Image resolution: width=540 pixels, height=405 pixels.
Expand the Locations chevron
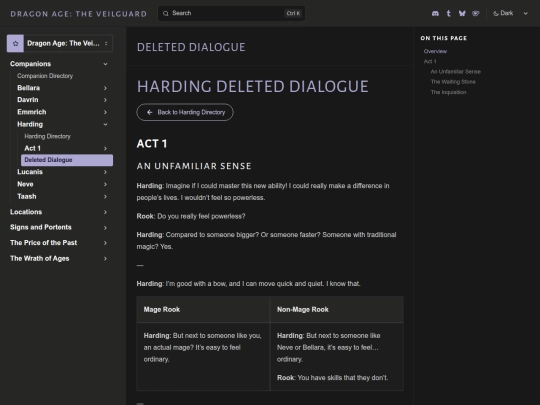coord(105,212)
